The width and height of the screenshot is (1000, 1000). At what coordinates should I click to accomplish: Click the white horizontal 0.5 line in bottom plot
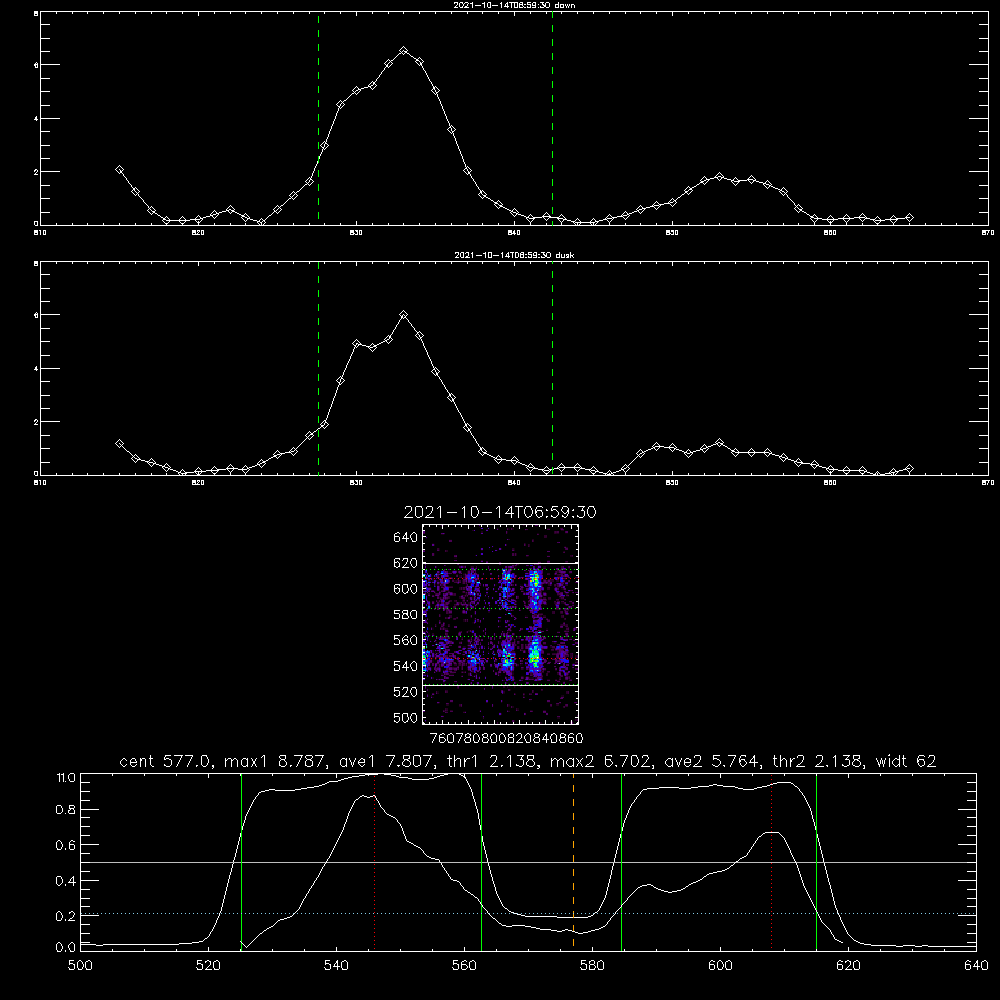529,862
